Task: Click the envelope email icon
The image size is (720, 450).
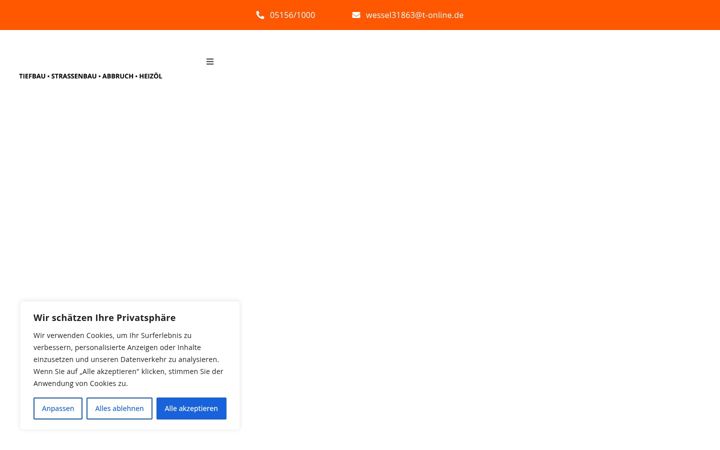Action: tap(356, 15)
